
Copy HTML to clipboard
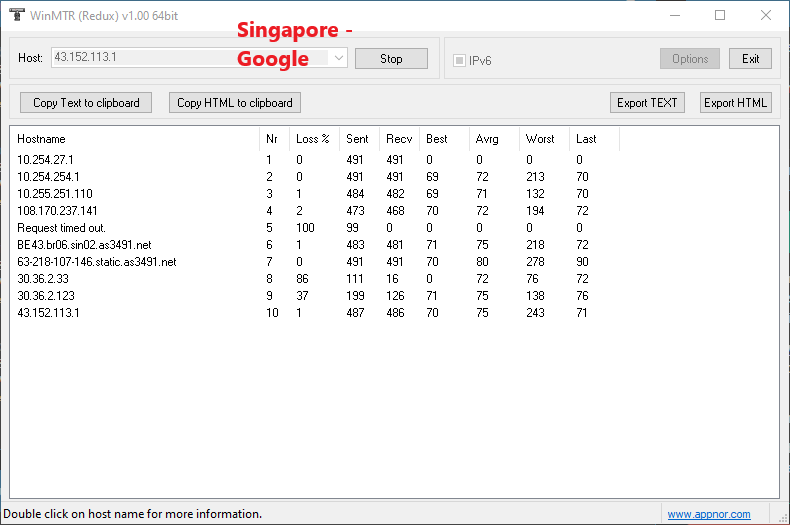coord(235,103)
